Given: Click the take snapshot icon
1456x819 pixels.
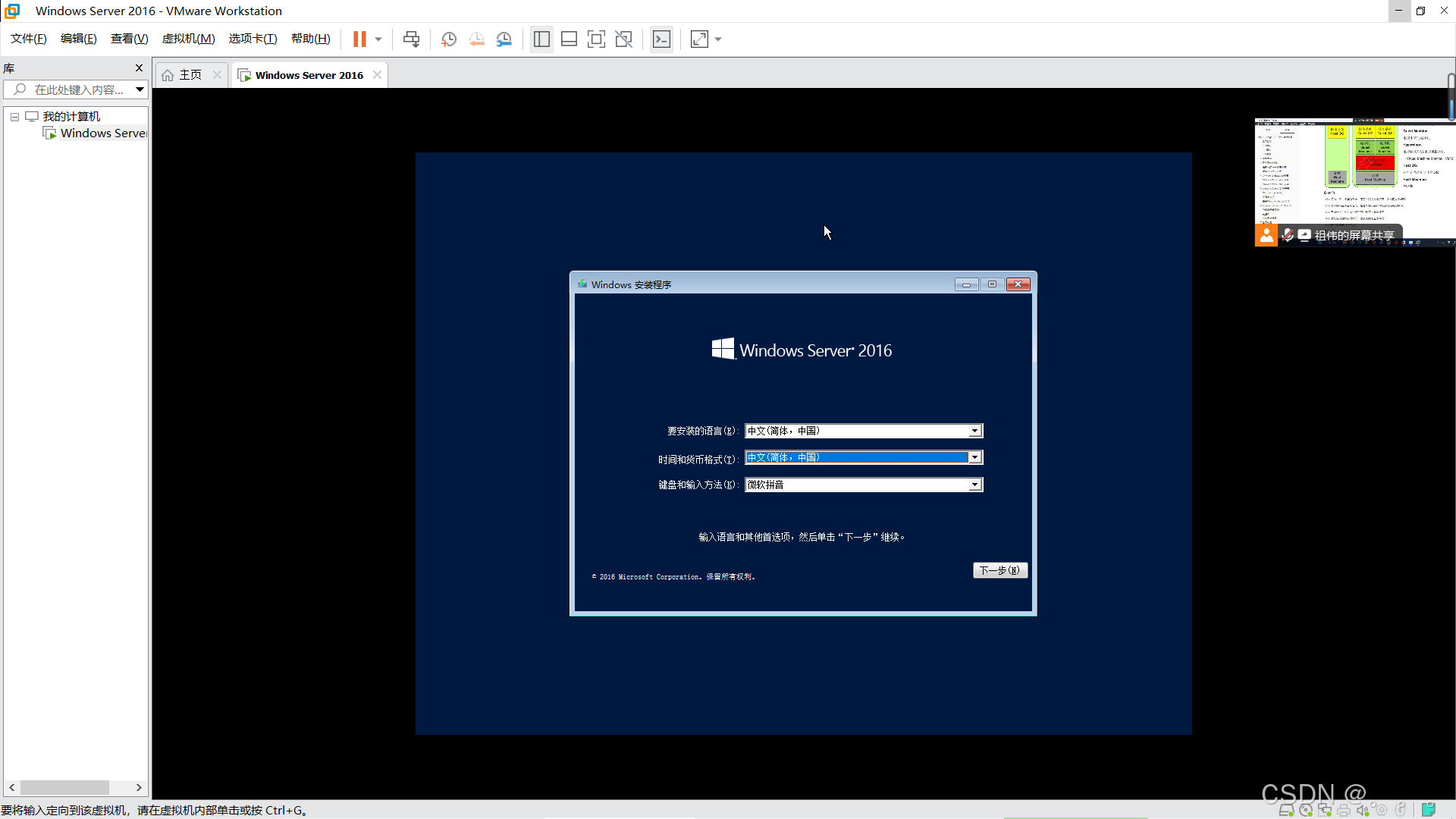Looking at the screenshot, I should (449, 39).
